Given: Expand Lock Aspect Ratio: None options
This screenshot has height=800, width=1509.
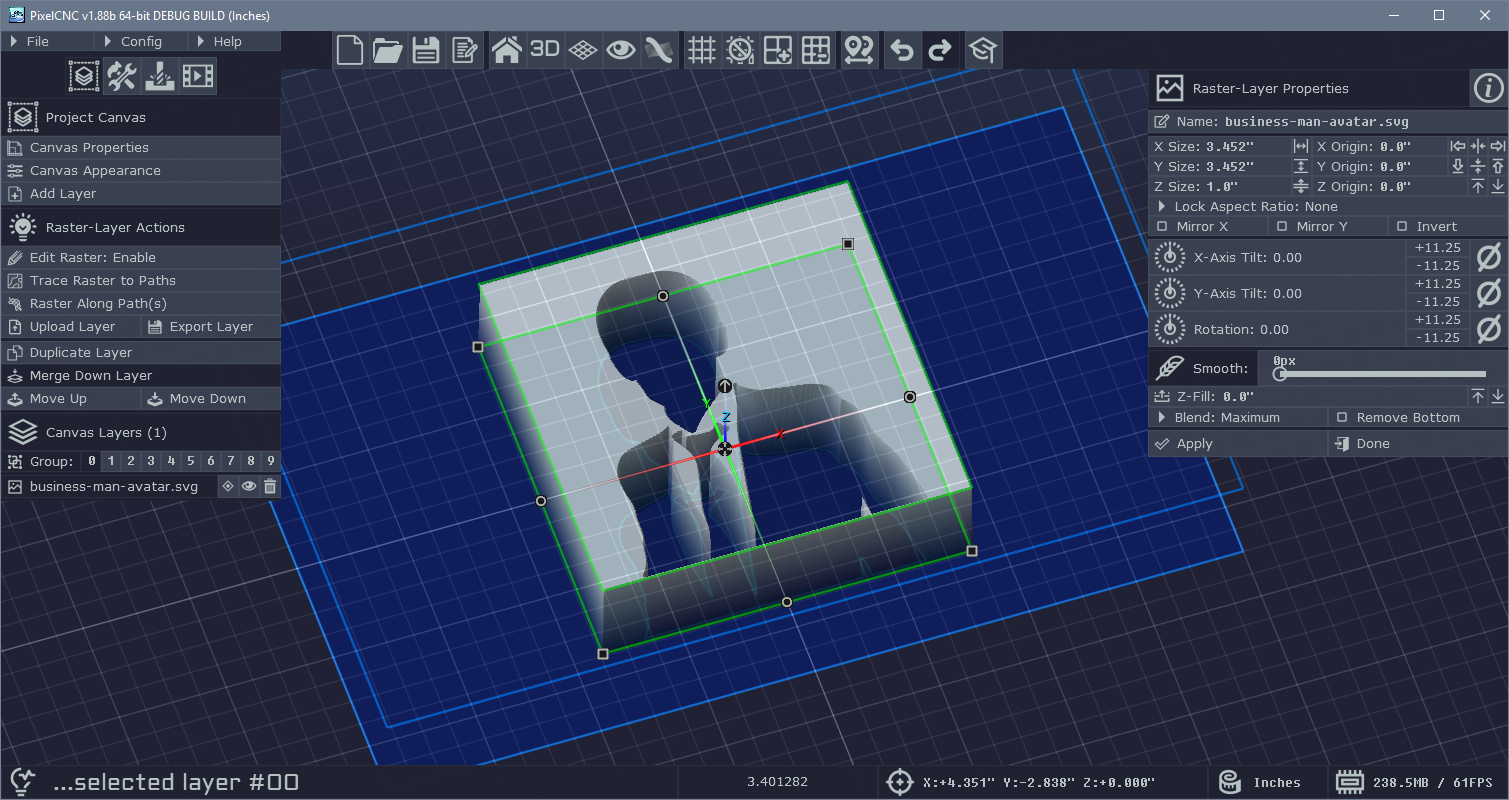Looking at the screenshot, I should (1328, 206).
